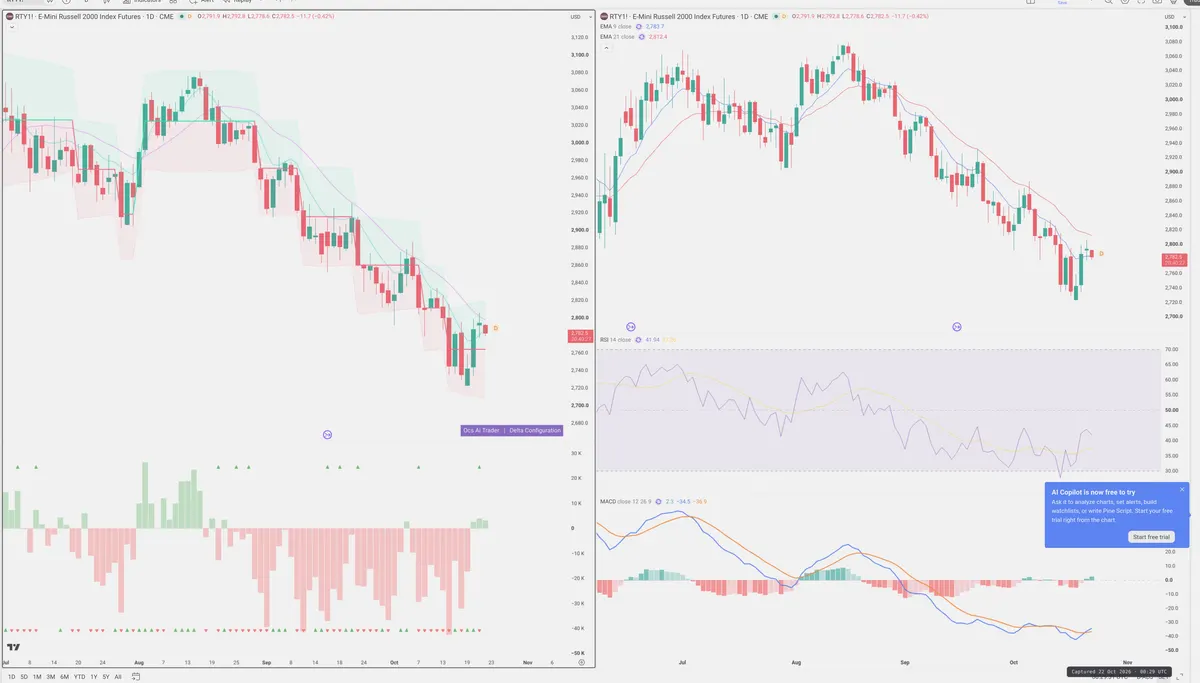Click the icon beside RSI legend values
Screen dimensions: 1200x683
click(639, 340)
